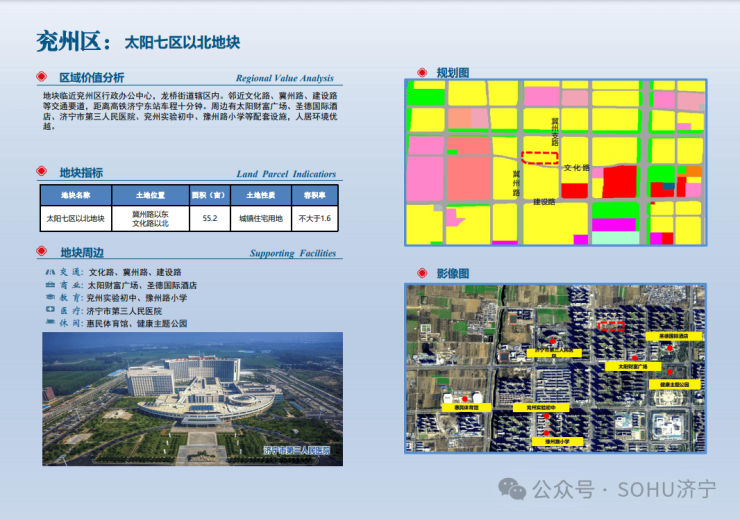Click the 面积（亩） table header
Screen dimensions: 740x519
[210, 195]
